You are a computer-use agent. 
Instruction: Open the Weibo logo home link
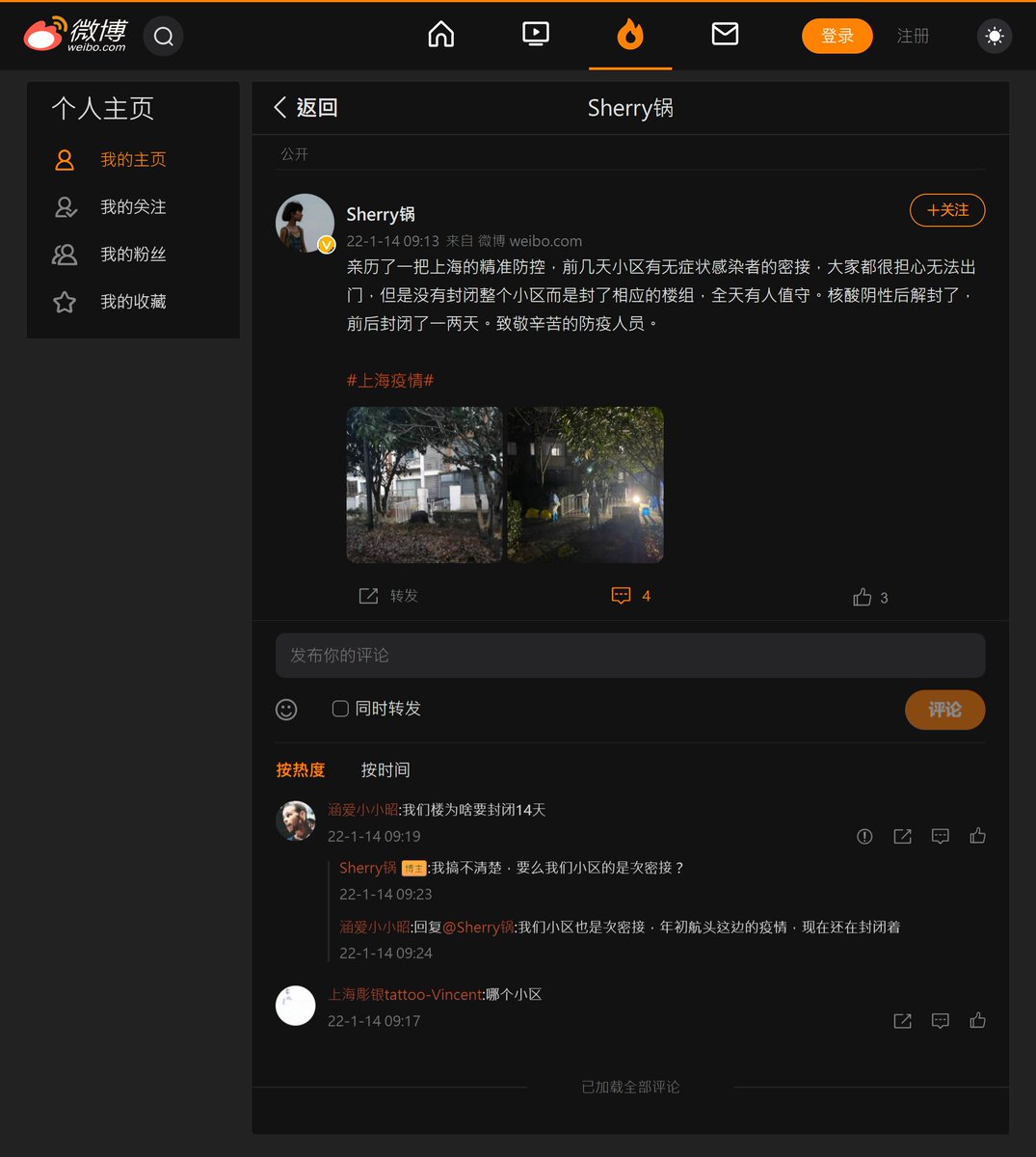pos(75,35)
